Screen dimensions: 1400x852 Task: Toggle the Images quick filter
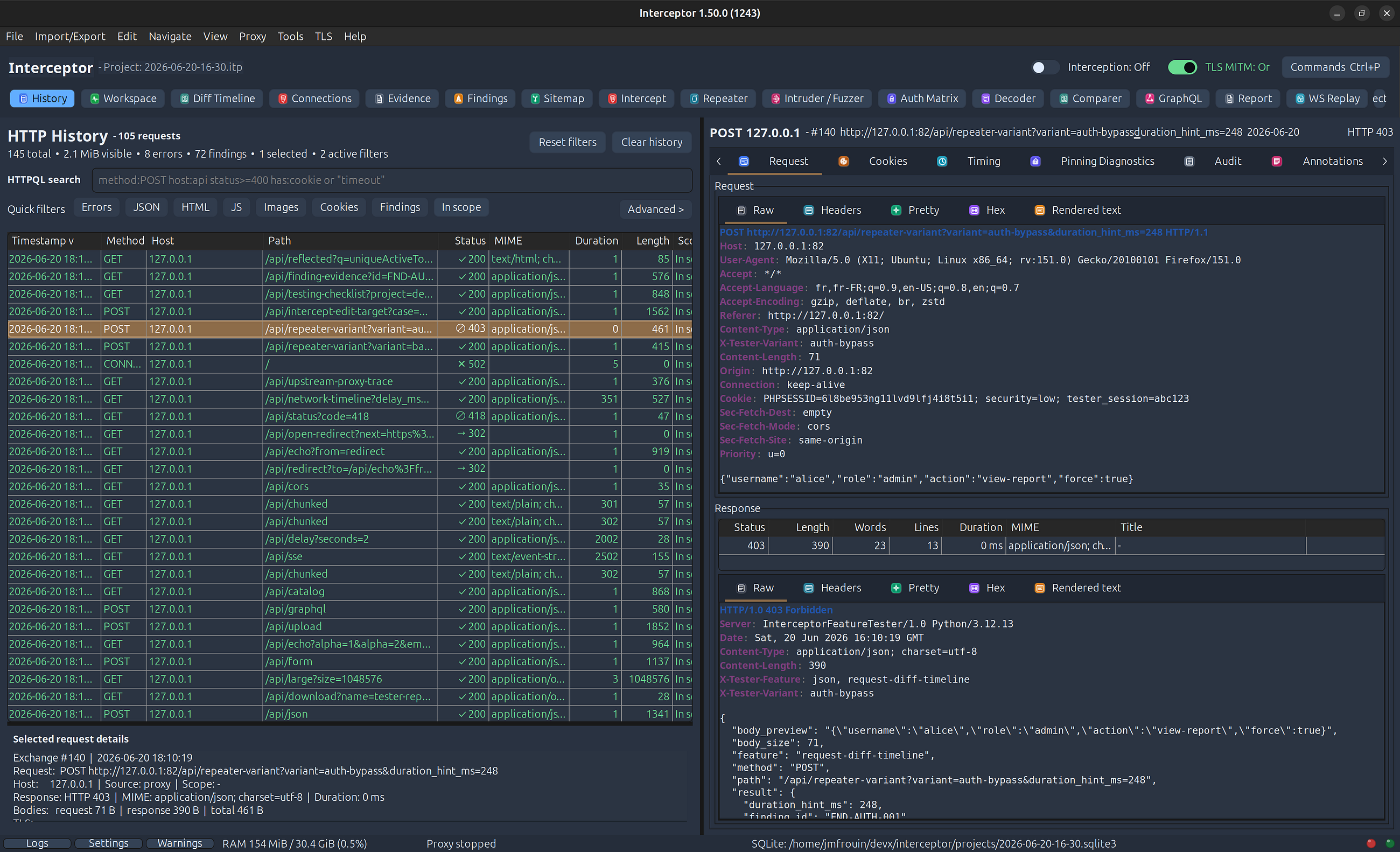[x=281, y=207]
